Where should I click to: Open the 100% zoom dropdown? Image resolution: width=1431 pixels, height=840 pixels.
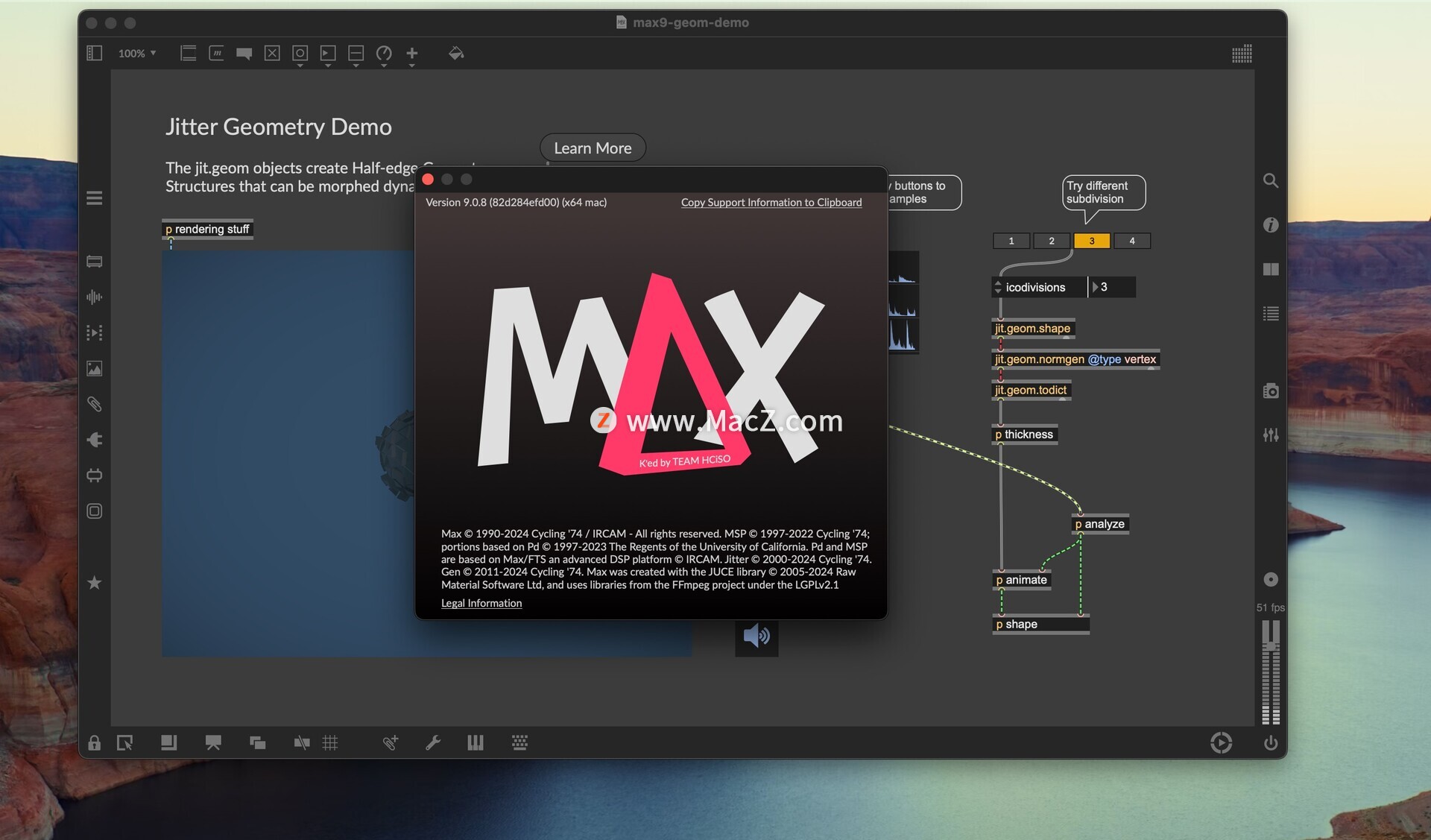coord(137,53)
